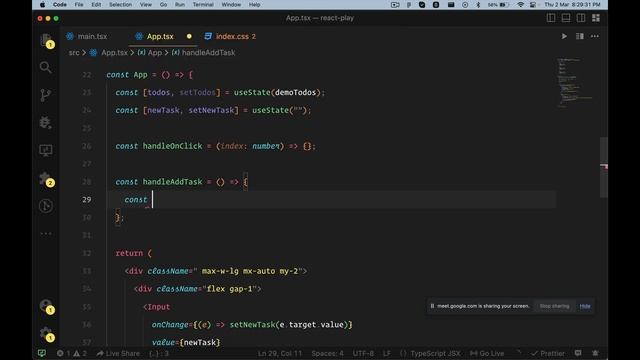Expand the src breadcrumb
This screenshot has height=360, width=640.
[x=74, y=53]
